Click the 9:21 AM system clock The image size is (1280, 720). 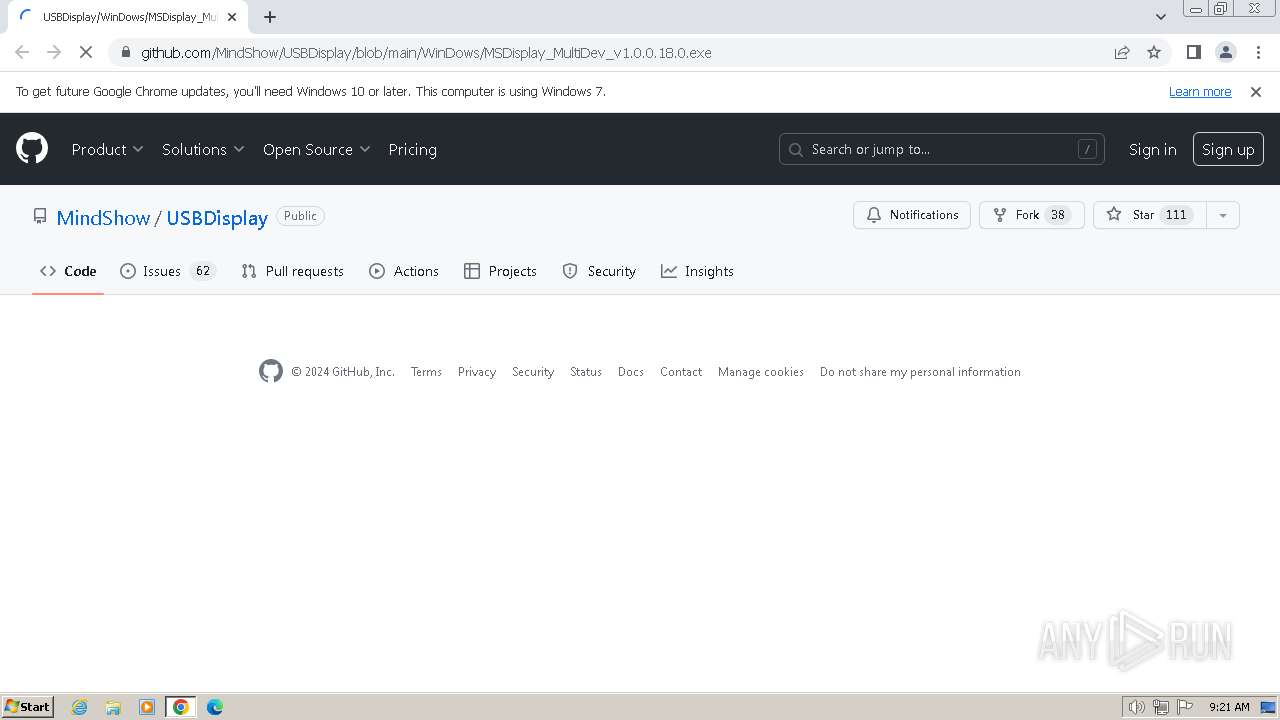[1229, 707]
